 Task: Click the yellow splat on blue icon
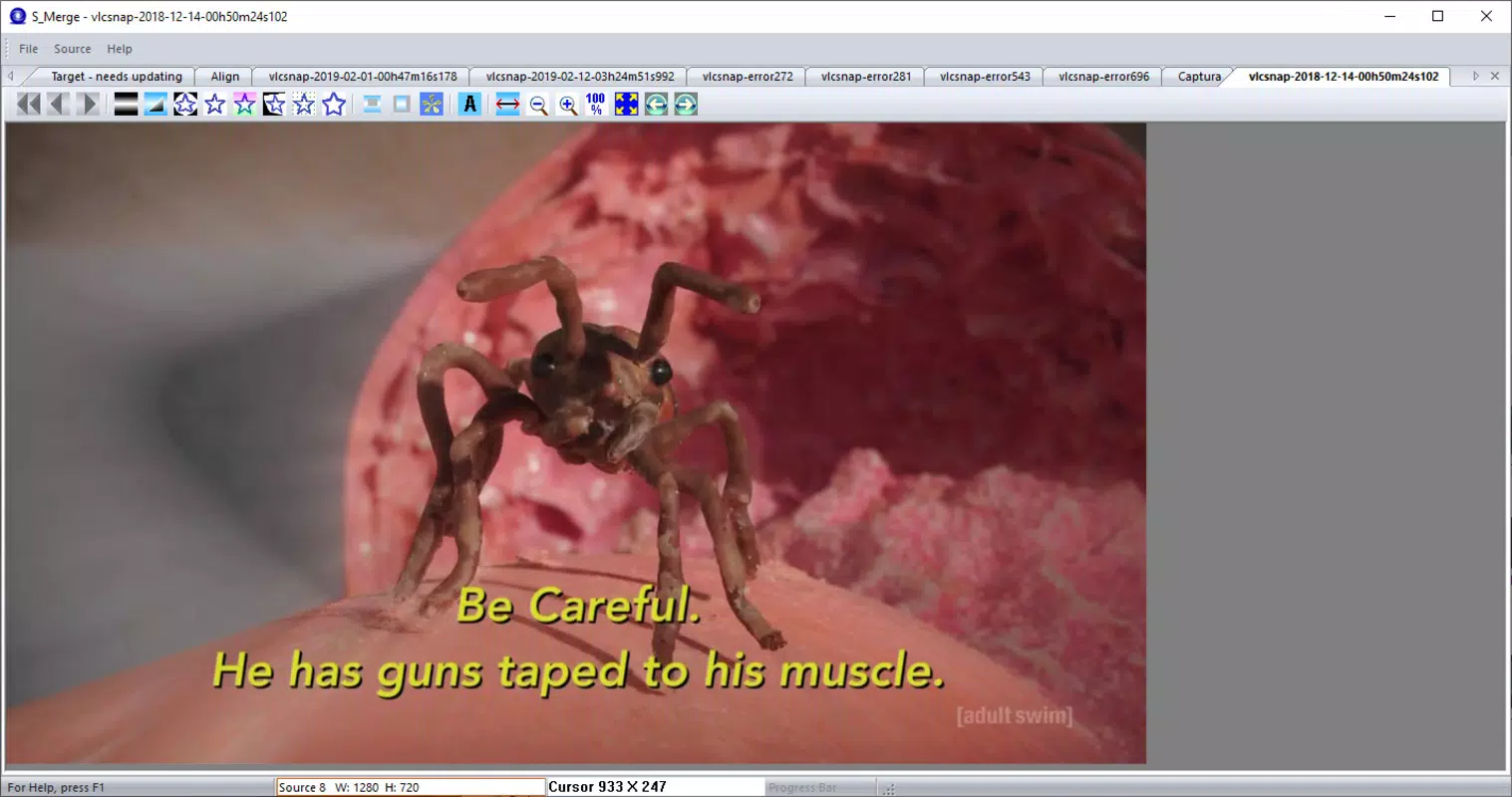click(x=432, y=104)
